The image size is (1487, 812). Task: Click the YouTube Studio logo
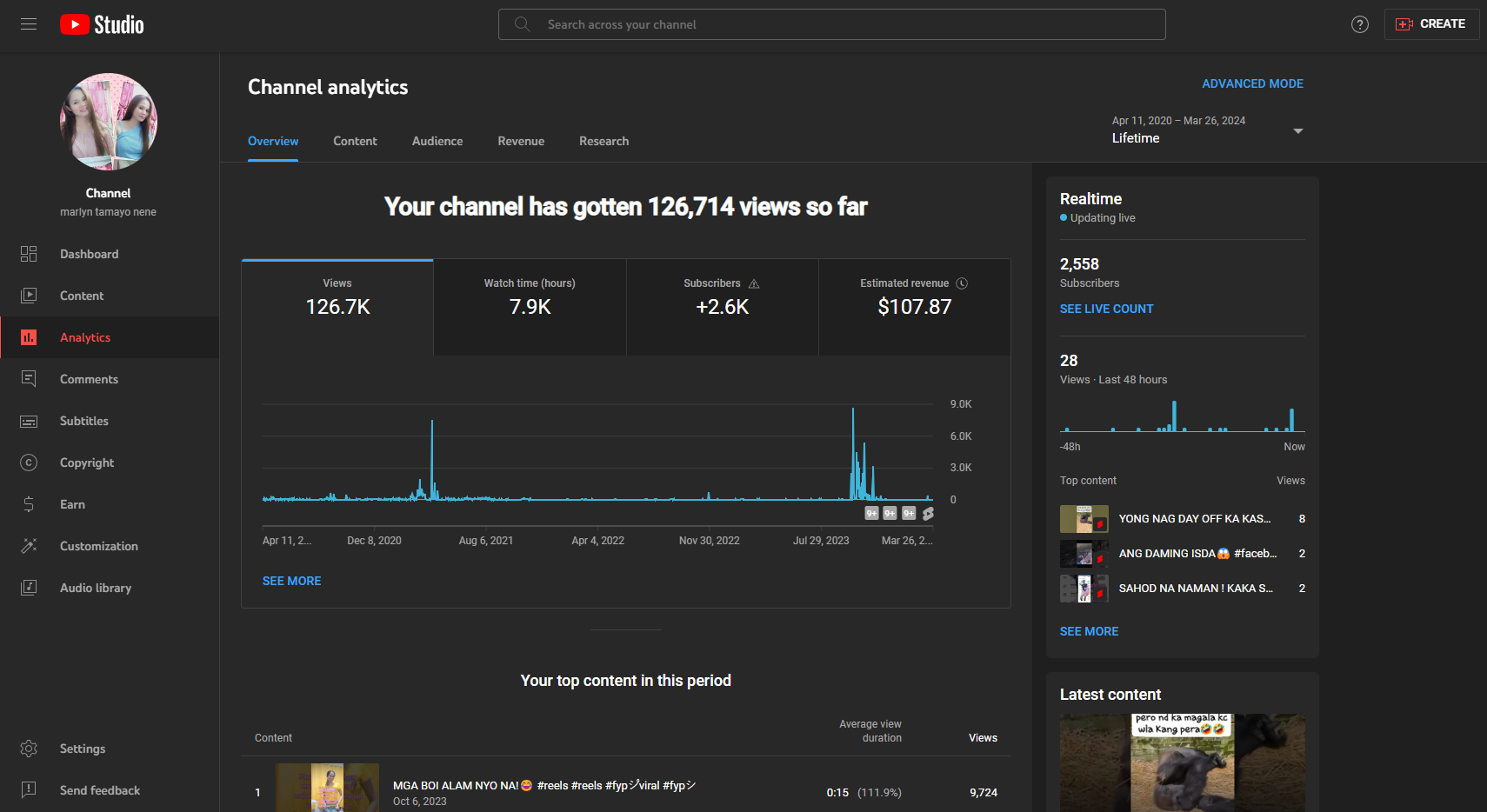click(102, 24)
